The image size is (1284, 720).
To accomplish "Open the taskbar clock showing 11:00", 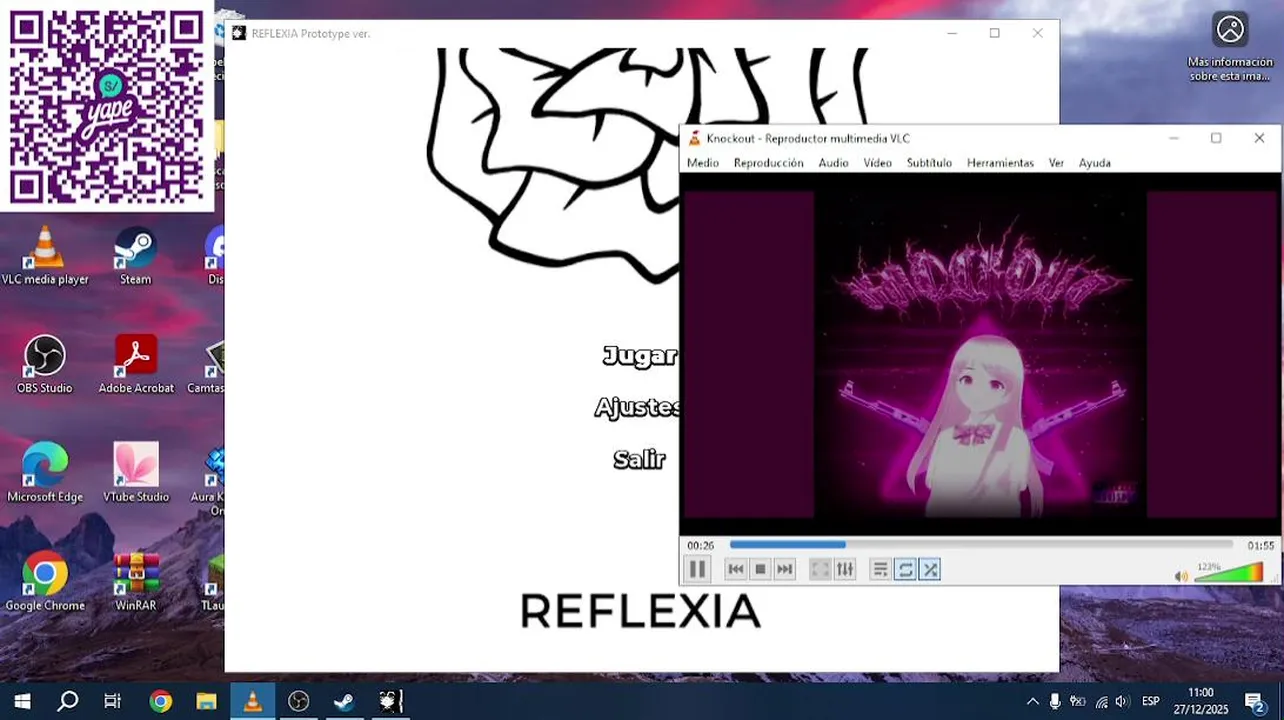I will coord(1201,701).
